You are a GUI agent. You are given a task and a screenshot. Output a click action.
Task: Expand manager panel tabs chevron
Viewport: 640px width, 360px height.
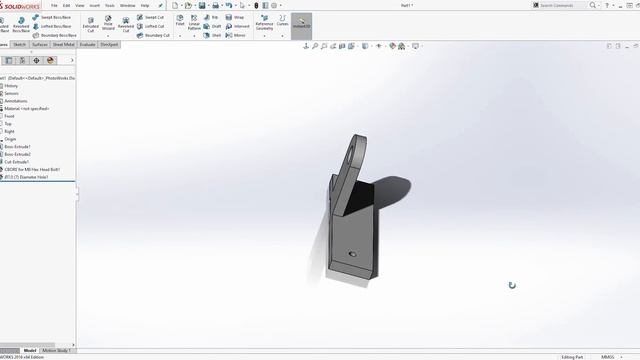(x=72, y=60)
